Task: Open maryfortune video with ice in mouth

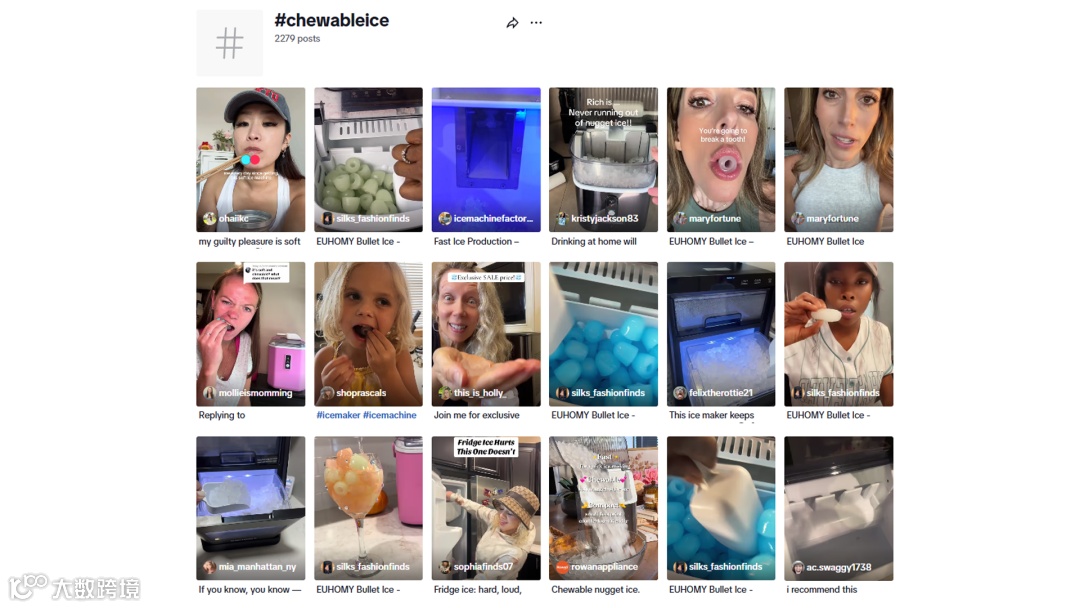Action: (x=720, y=160)
